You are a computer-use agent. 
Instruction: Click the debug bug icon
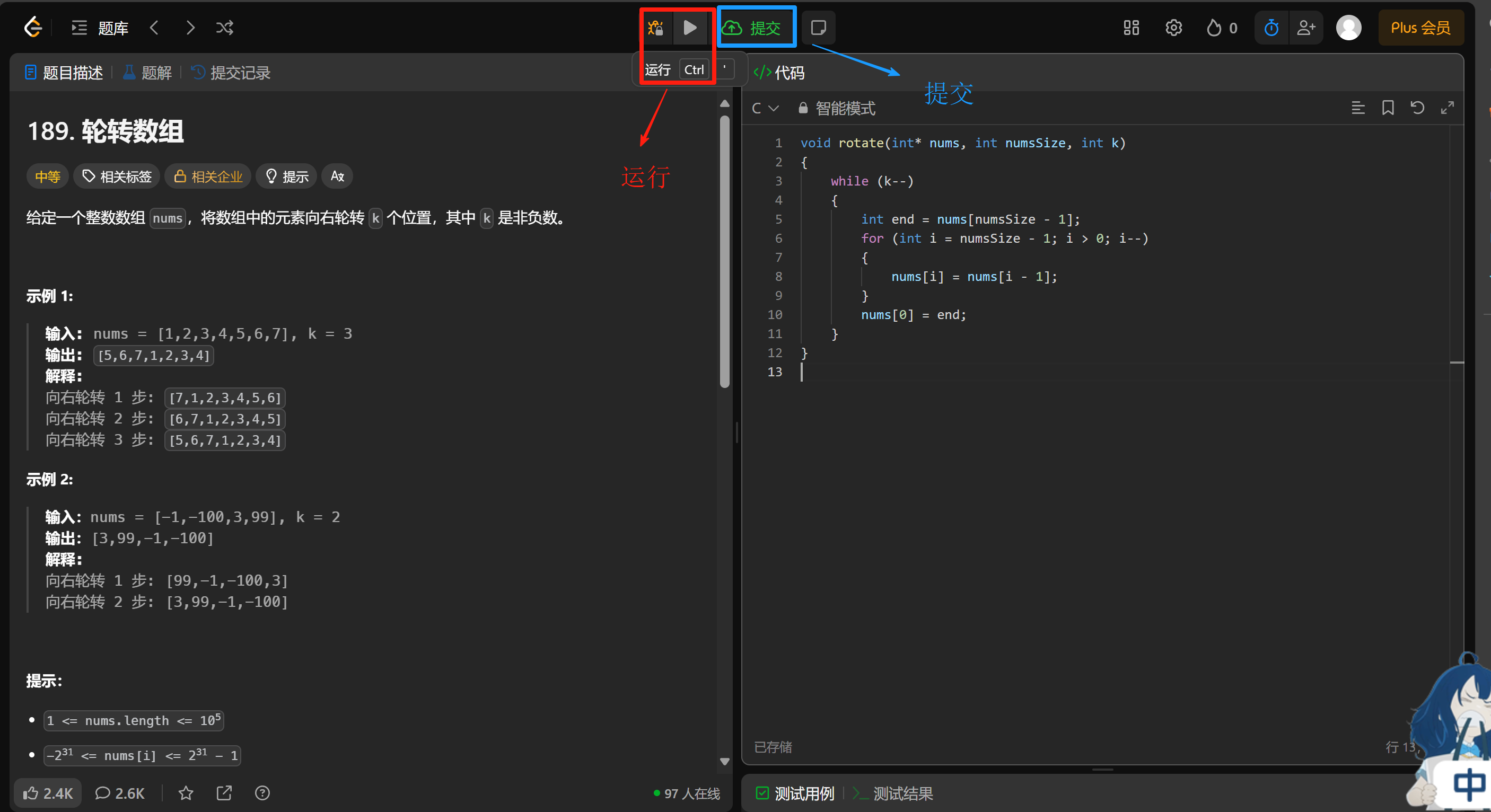tap(656, 28)
